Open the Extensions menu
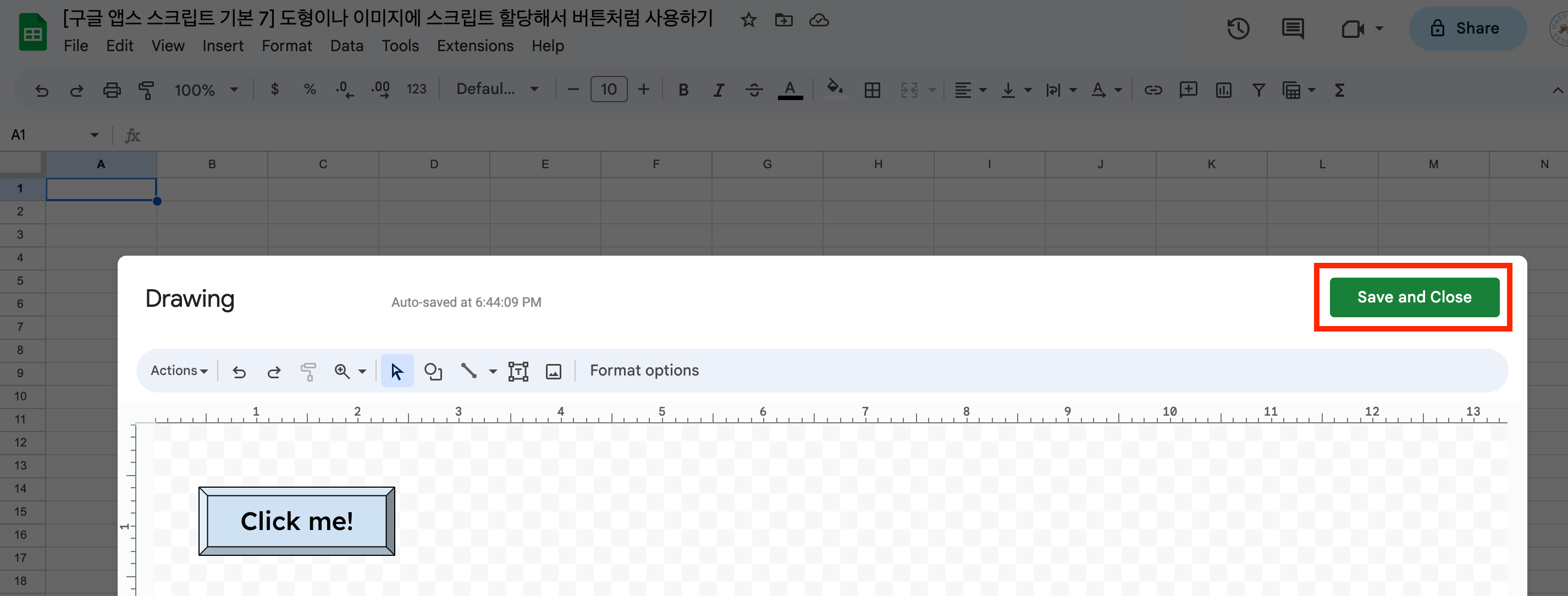The image size is (1568, 596). point(475,46)
